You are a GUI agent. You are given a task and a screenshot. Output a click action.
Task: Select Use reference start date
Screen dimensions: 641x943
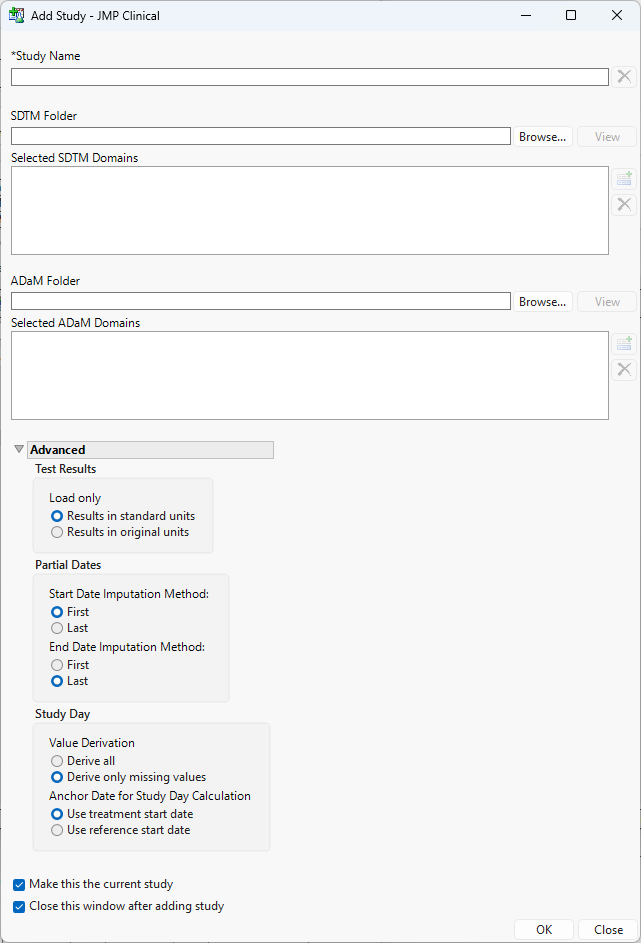57,831
